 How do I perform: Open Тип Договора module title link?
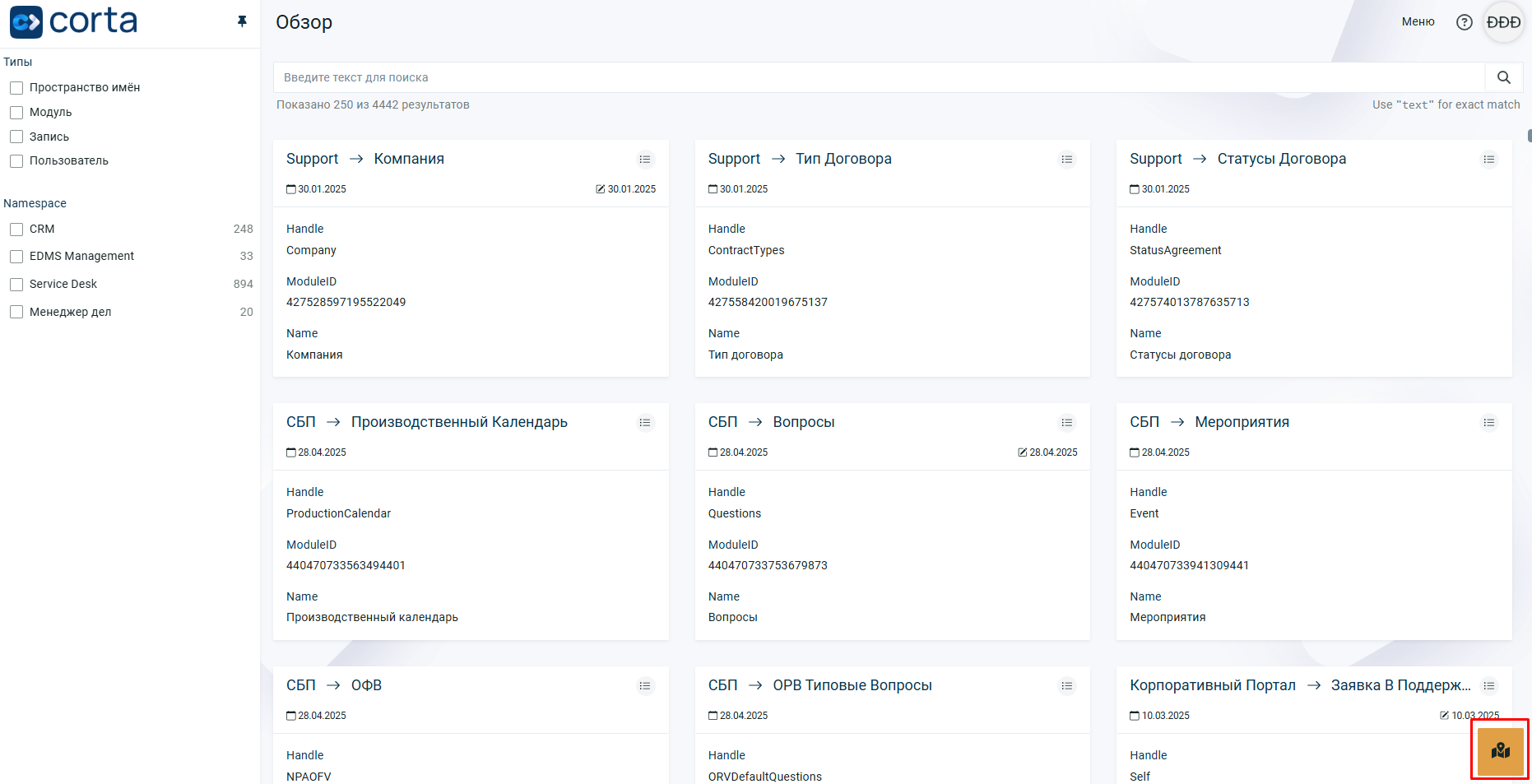click(843, 159)
